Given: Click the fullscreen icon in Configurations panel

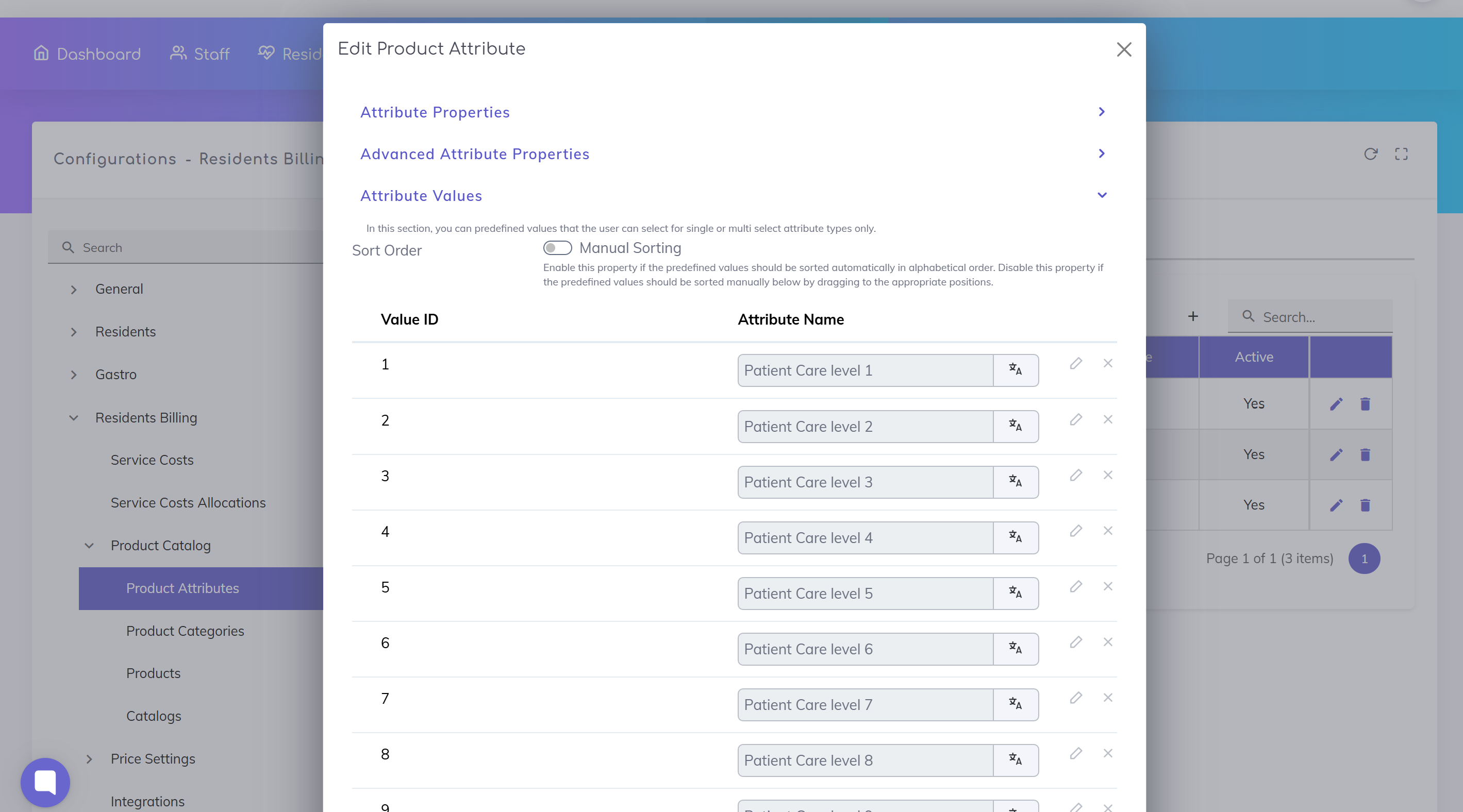Looking at the screenshot, I should click(x=1401, y=154).
